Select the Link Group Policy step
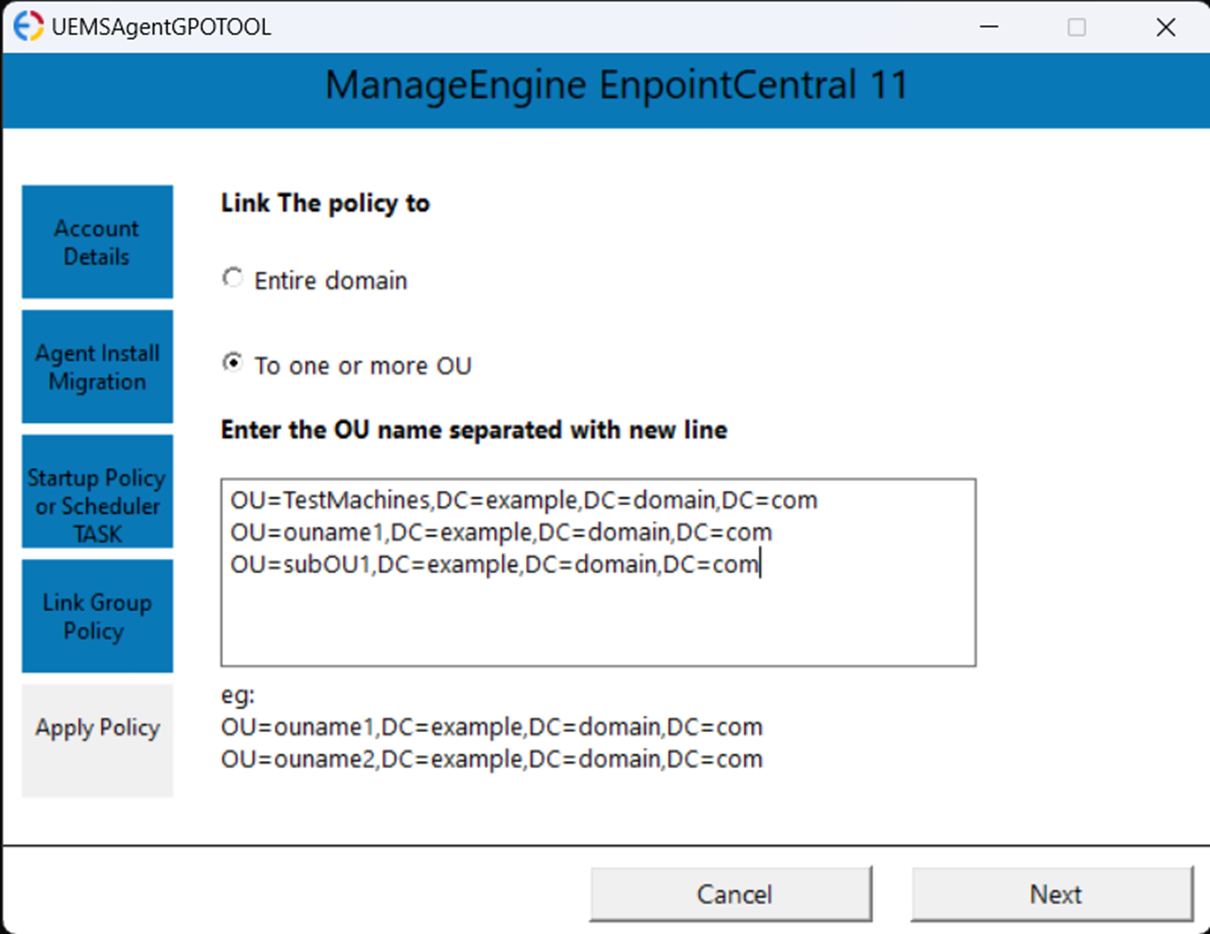Screen dimensions: 1210x934 point(97,616)
